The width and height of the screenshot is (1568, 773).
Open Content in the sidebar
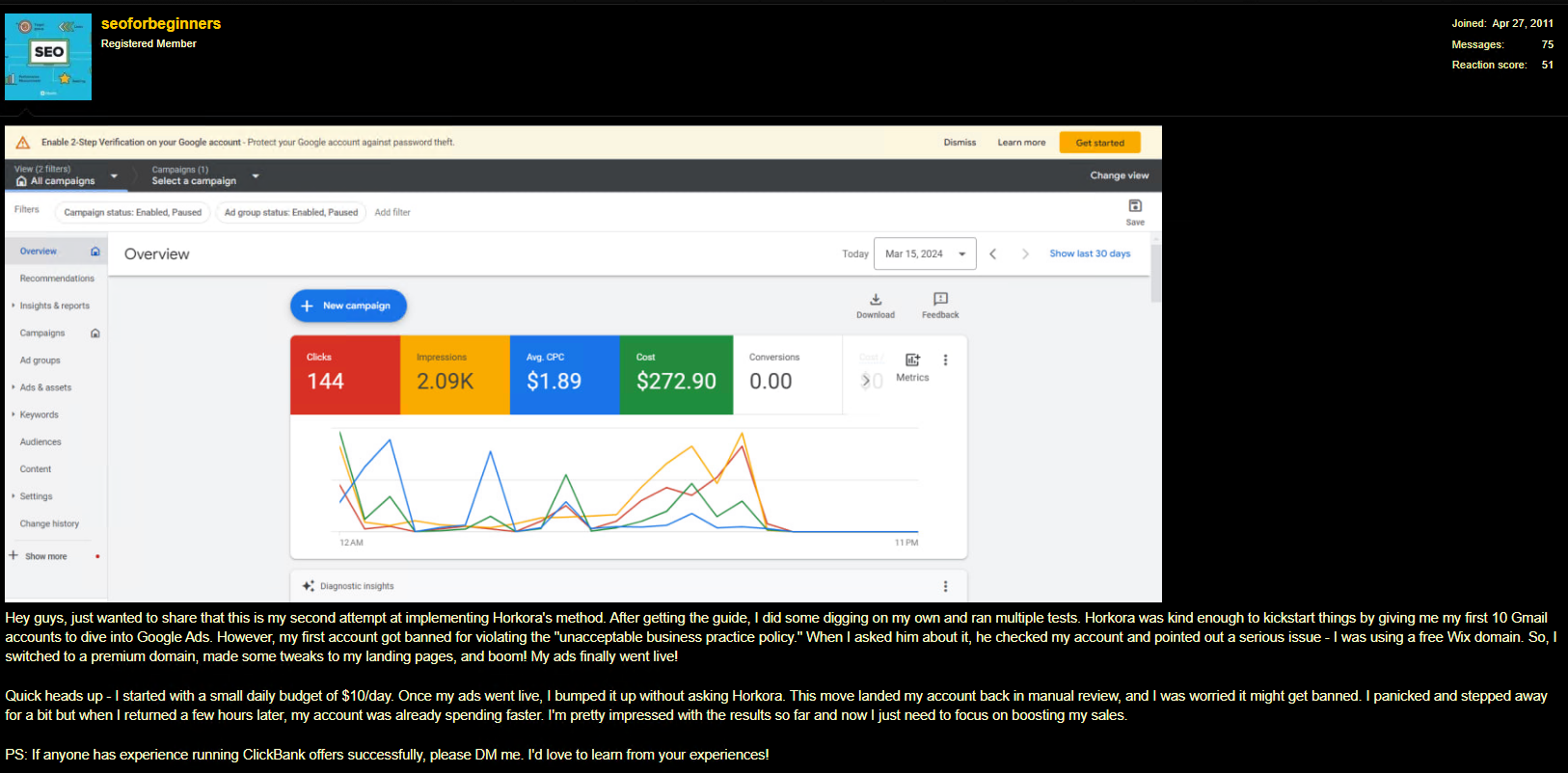(x=36, y=469)
